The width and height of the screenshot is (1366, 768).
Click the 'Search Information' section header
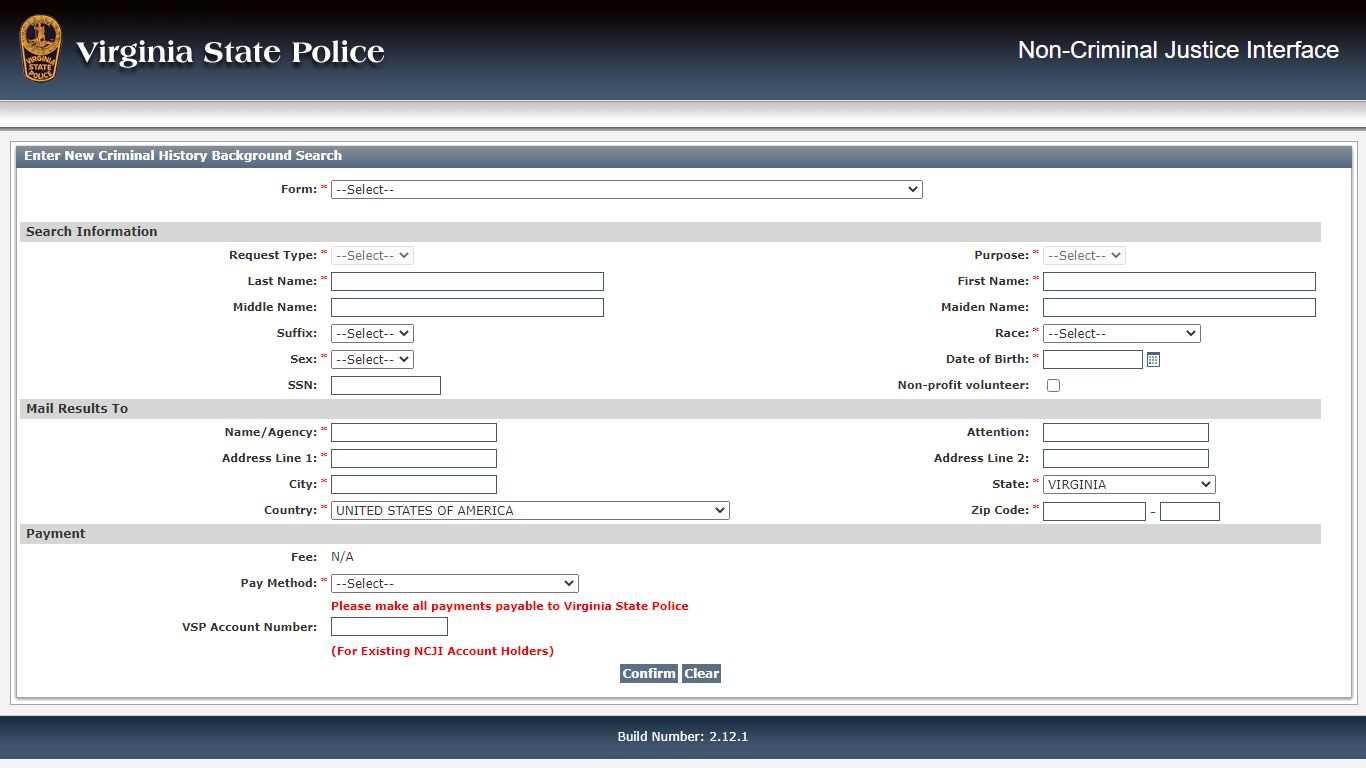[92, 232]
